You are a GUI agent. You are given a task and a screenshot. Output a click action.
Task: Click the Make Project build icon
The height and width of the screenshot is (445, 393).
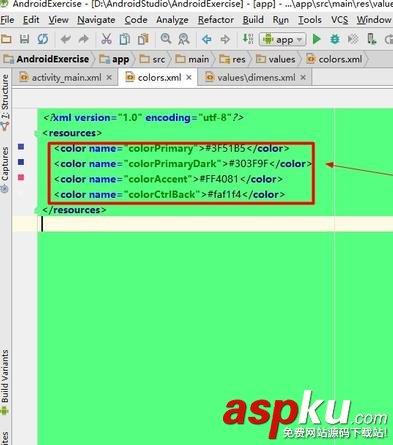pyautogui.click(x=248, y=39)
